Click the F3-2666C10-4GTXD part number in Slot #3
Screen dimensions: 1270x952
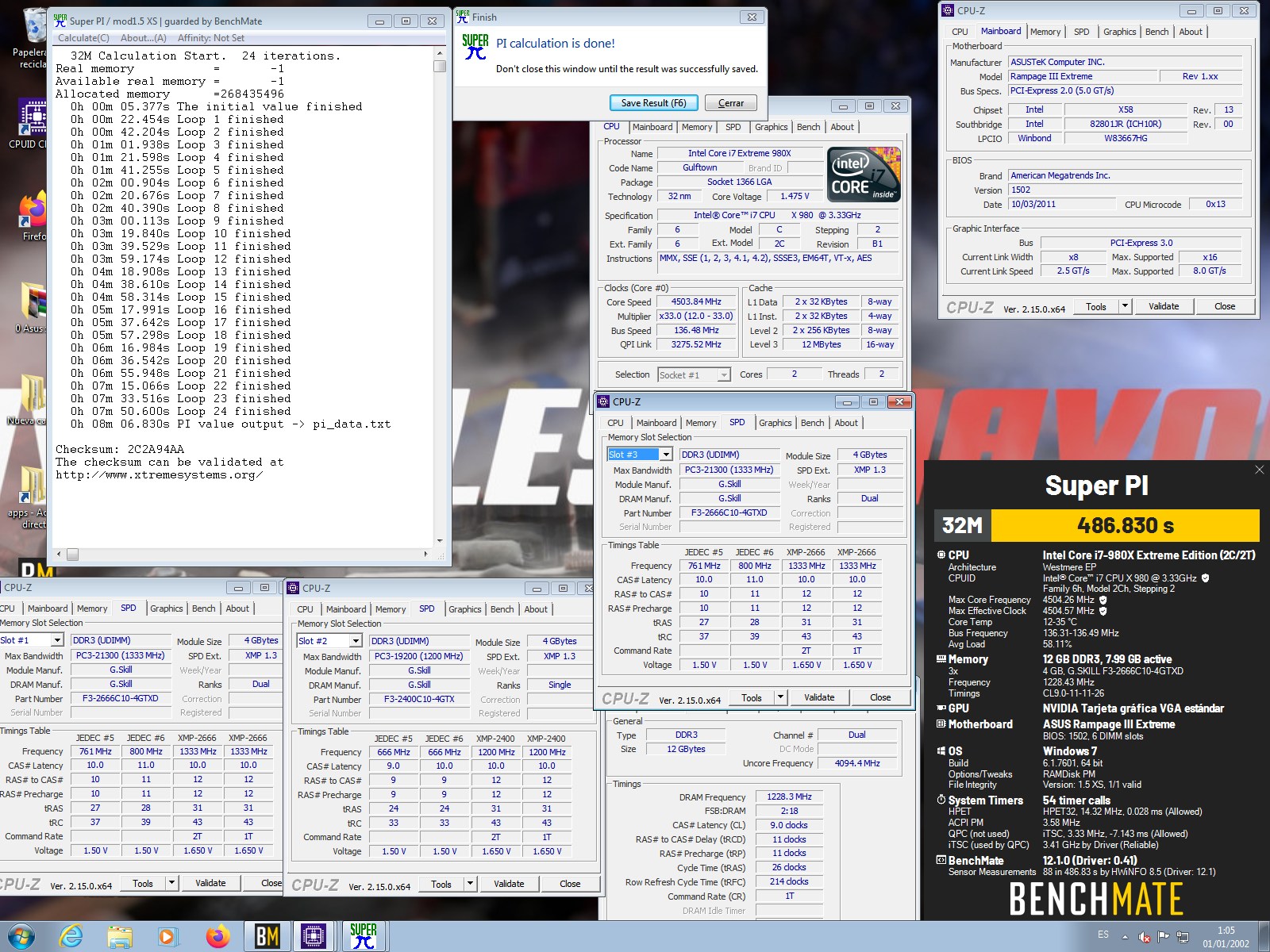pos(729,512)
